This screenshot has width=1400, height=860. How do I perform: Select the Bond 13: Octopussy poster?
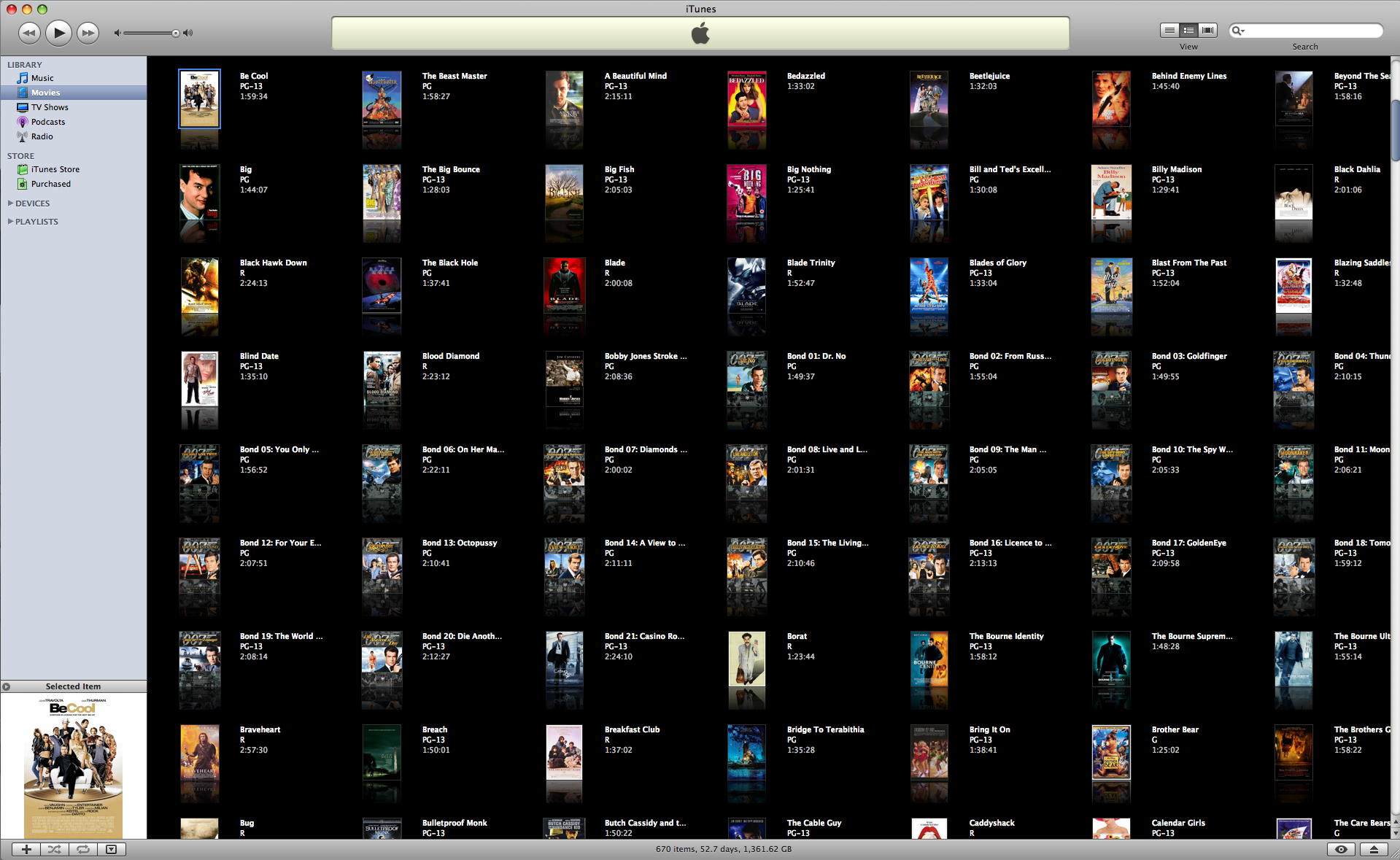382,566
